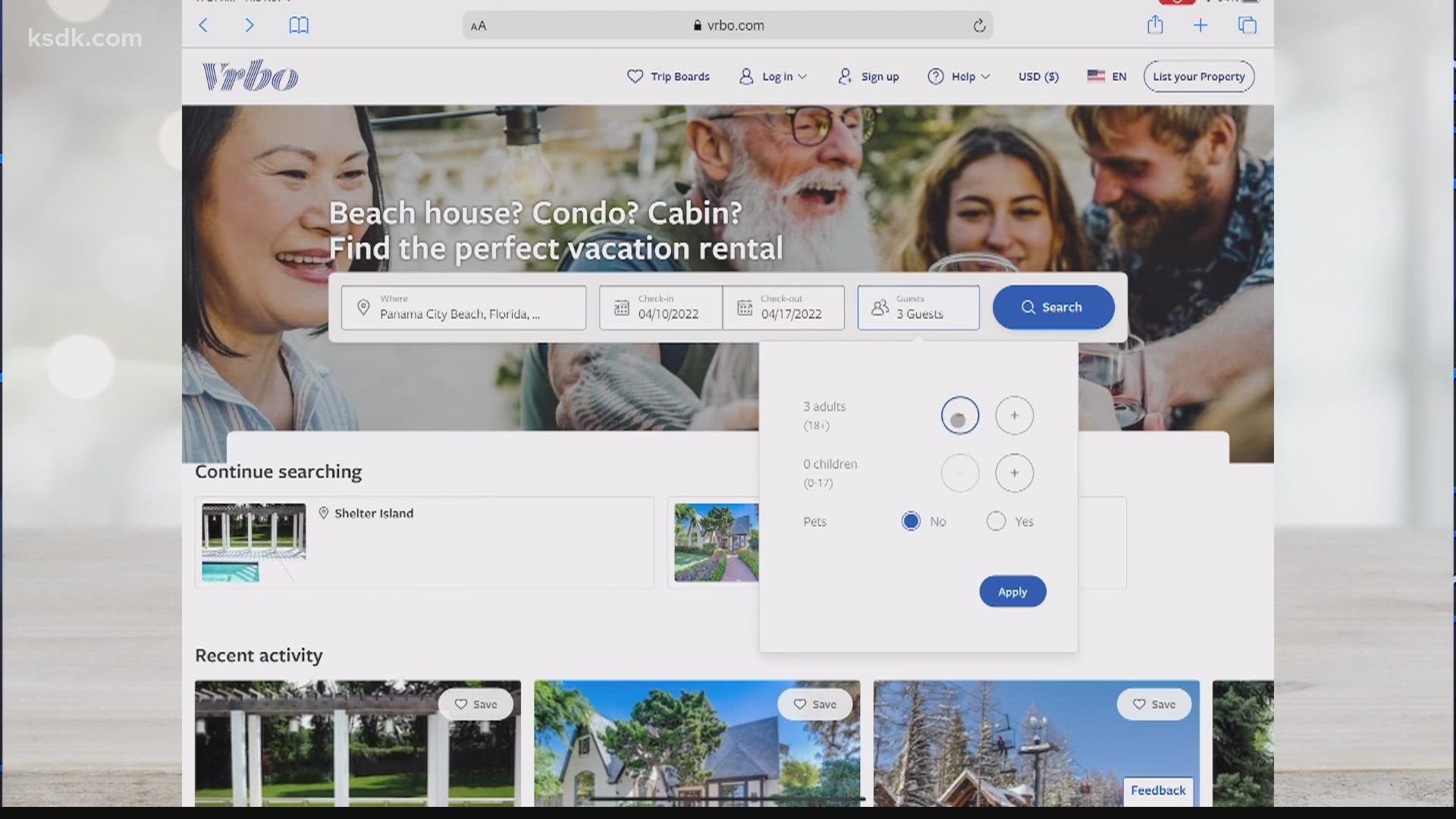This screenshot has width=1456, height=819.
Task: Open Safari bookmarks book icon
Action: pos(299,26)
